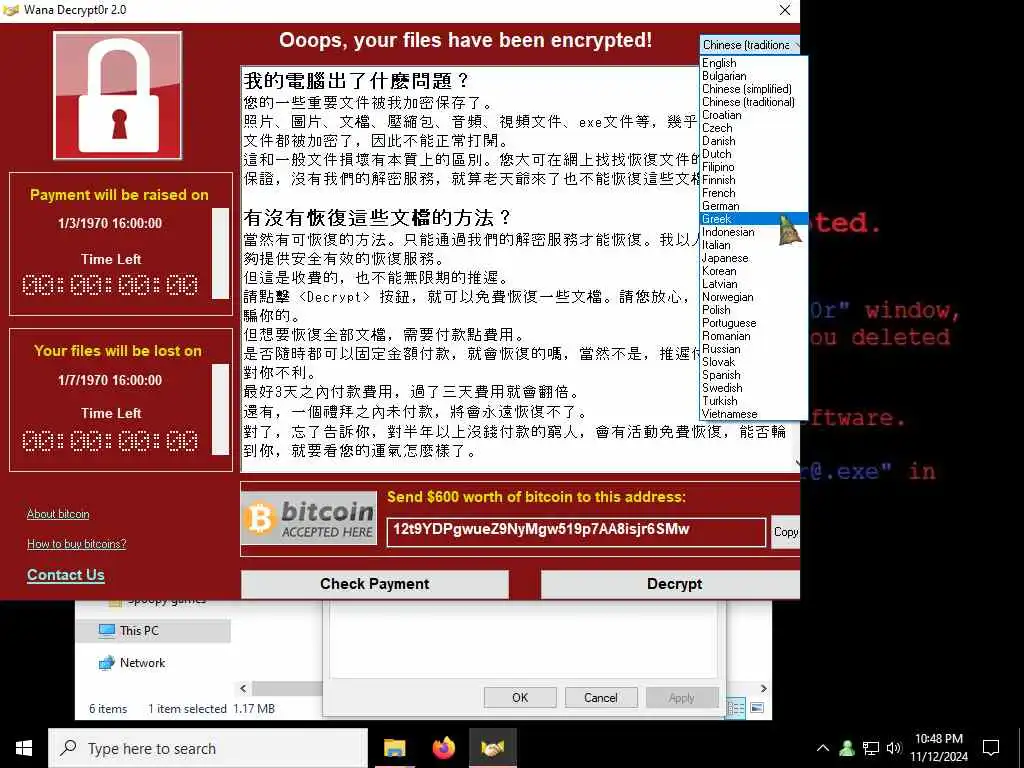Click the files lost progress bar
The height and width of the screenshot is (768, 1024).
pos(221,409)
